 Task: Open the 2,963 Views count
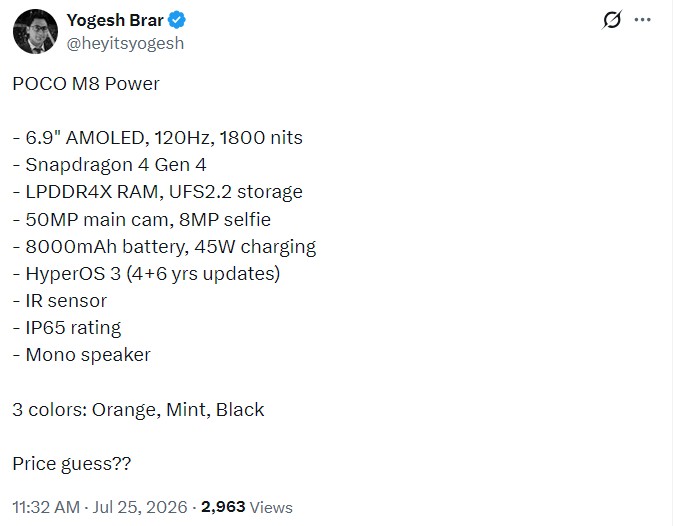click(247, 507)
